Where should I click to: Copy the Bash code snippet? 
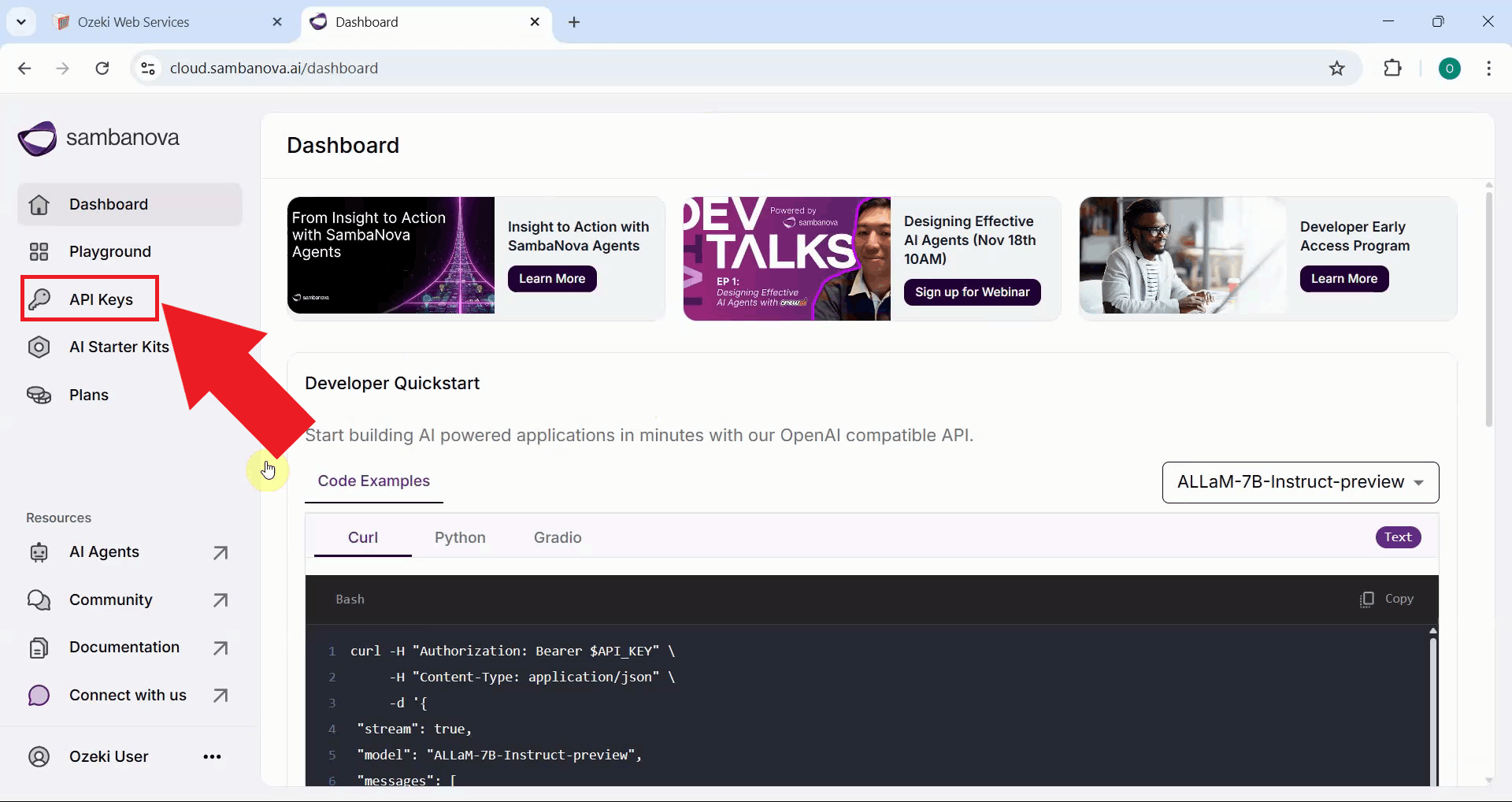pos(1387,599)
